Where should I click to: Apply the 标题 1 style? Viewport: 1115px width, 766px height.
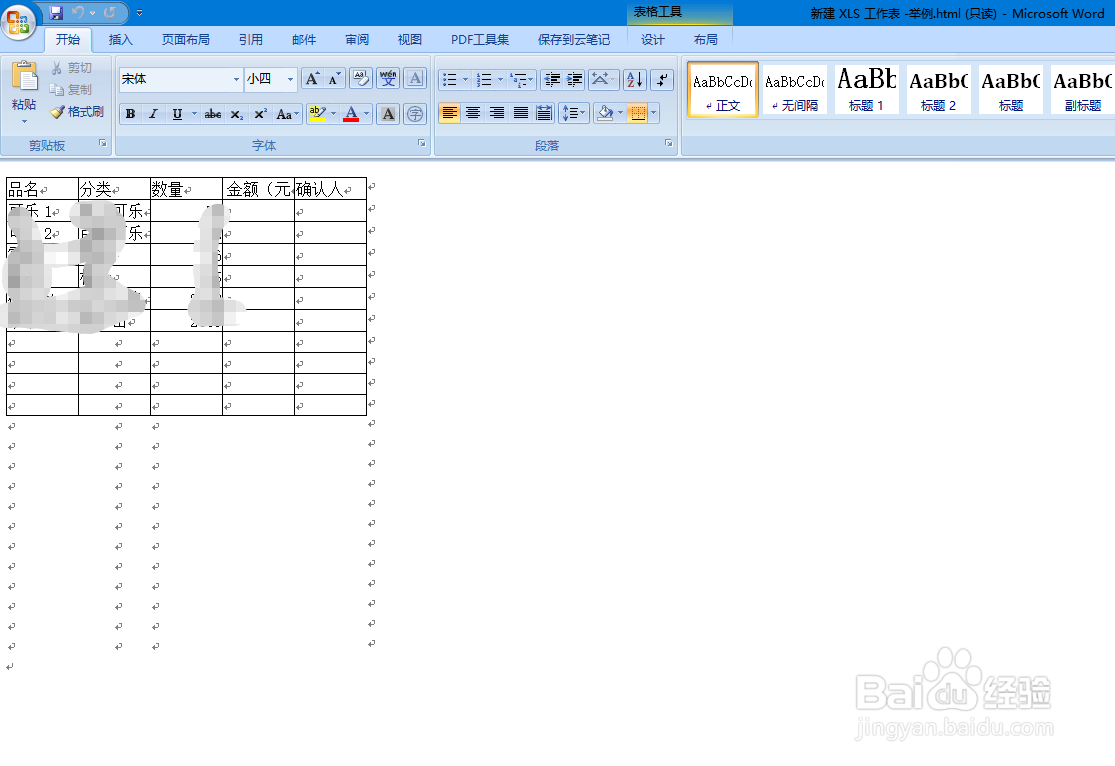866,90
